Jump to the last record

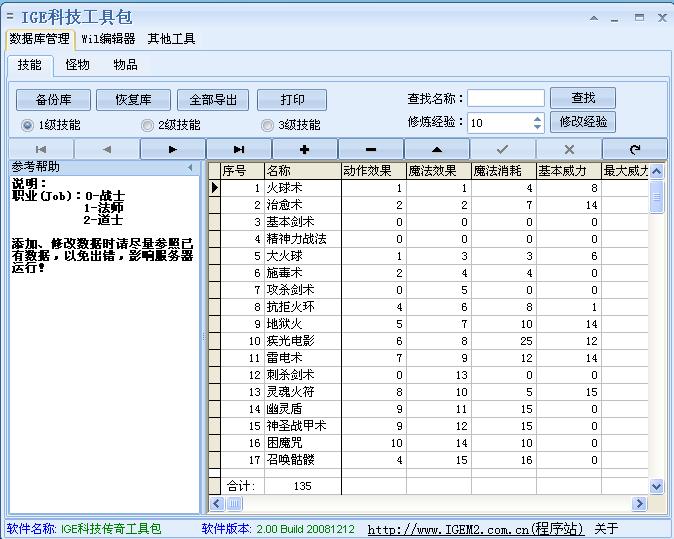[x=238, y=149]
